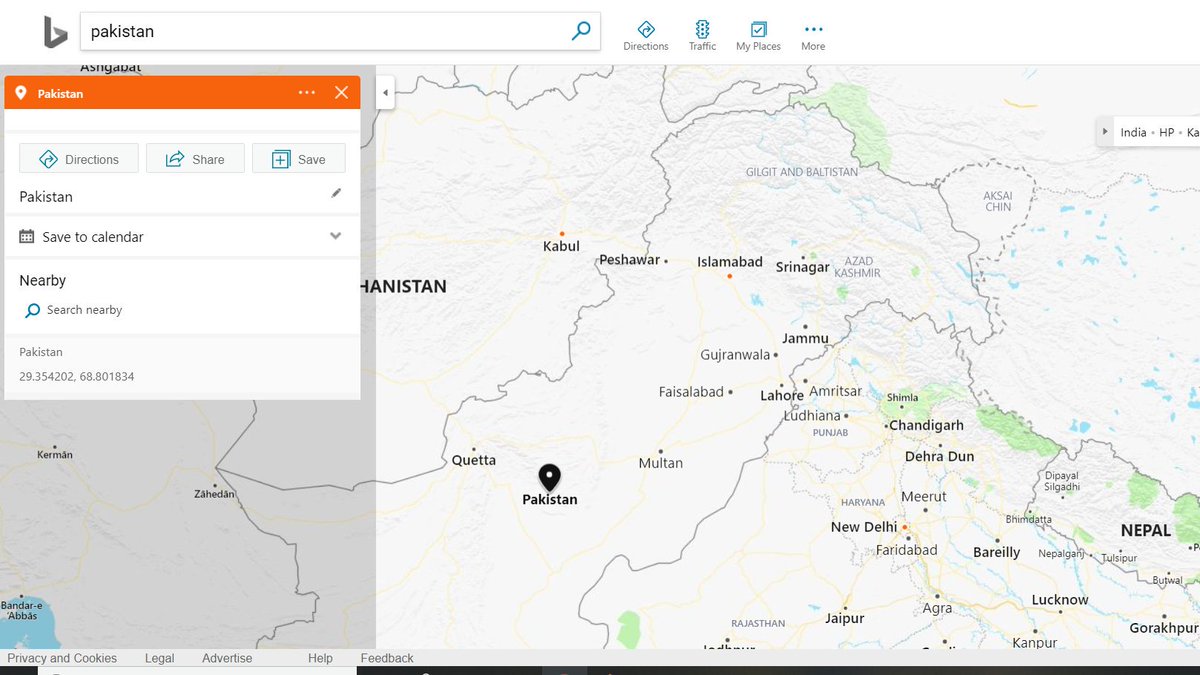Click the Faisalabad label
Viewport: 1200px width, 675px height.
point(691,392)
